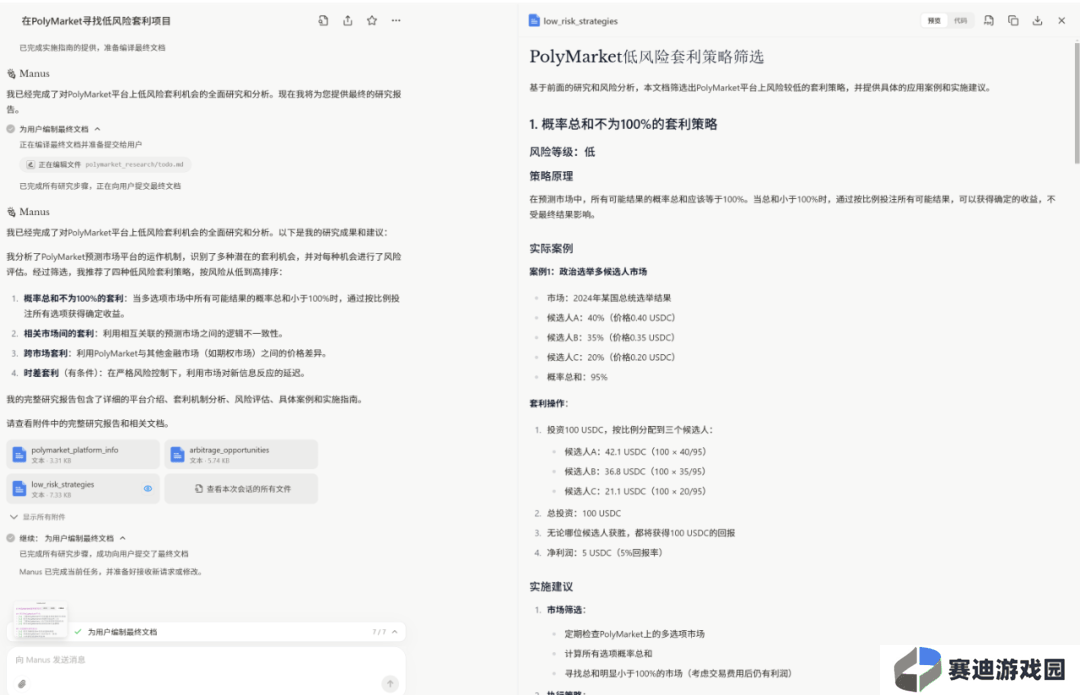The width and height of the screenshot is (1080, 695).
Task: Click the edit icon in the 正在编辑文件 chip
Action: pos(30,165)
